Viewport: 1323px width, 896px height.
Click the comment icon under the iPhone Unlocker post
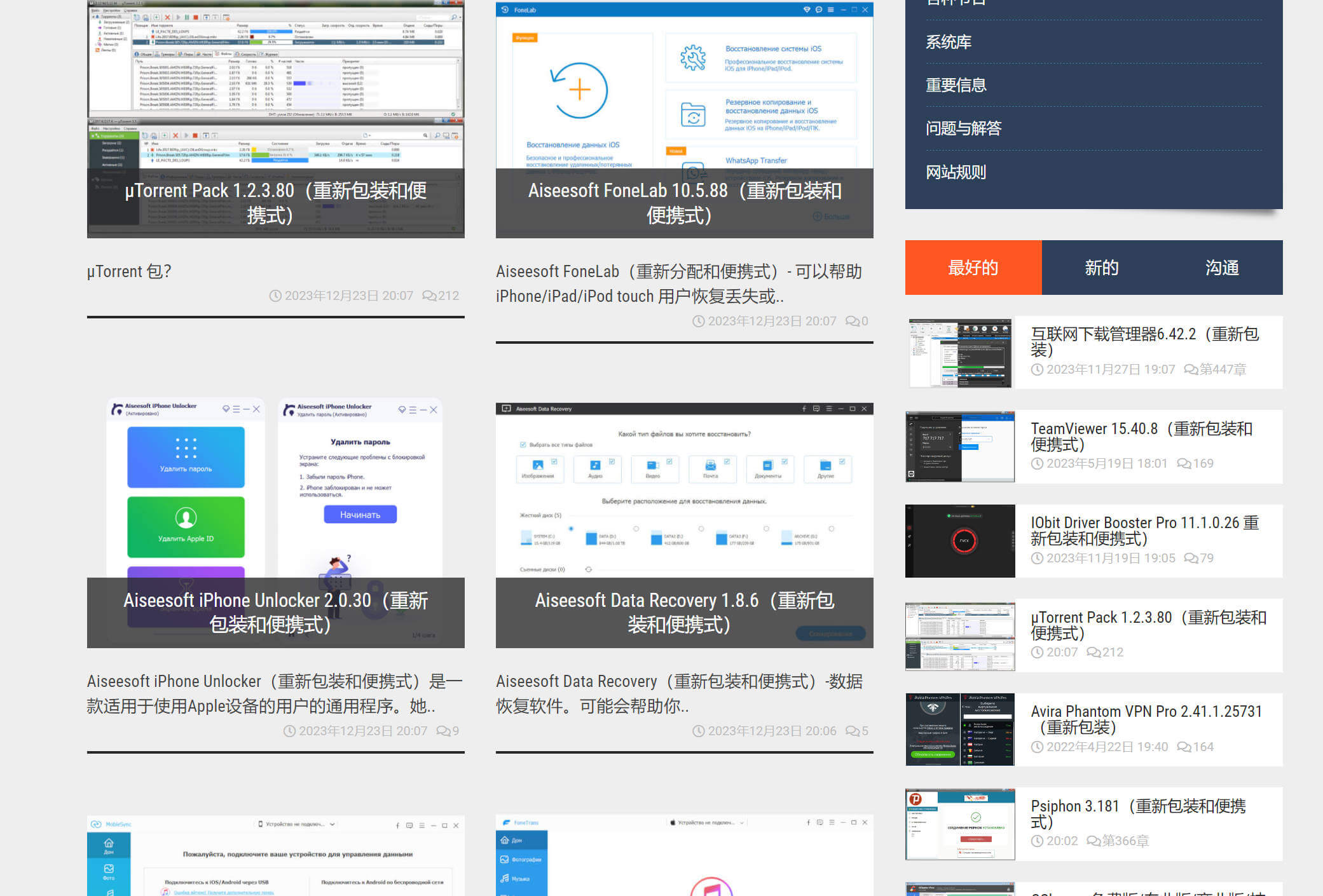click(443, 731)
